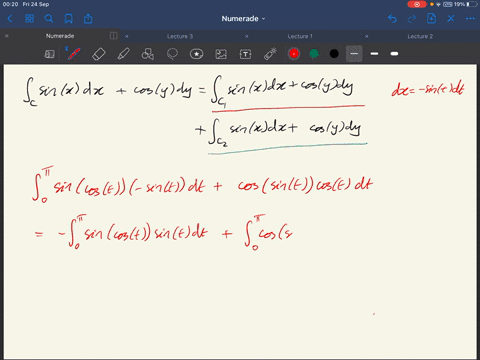Switch to the Numerade tab

[x=60, y=36]
